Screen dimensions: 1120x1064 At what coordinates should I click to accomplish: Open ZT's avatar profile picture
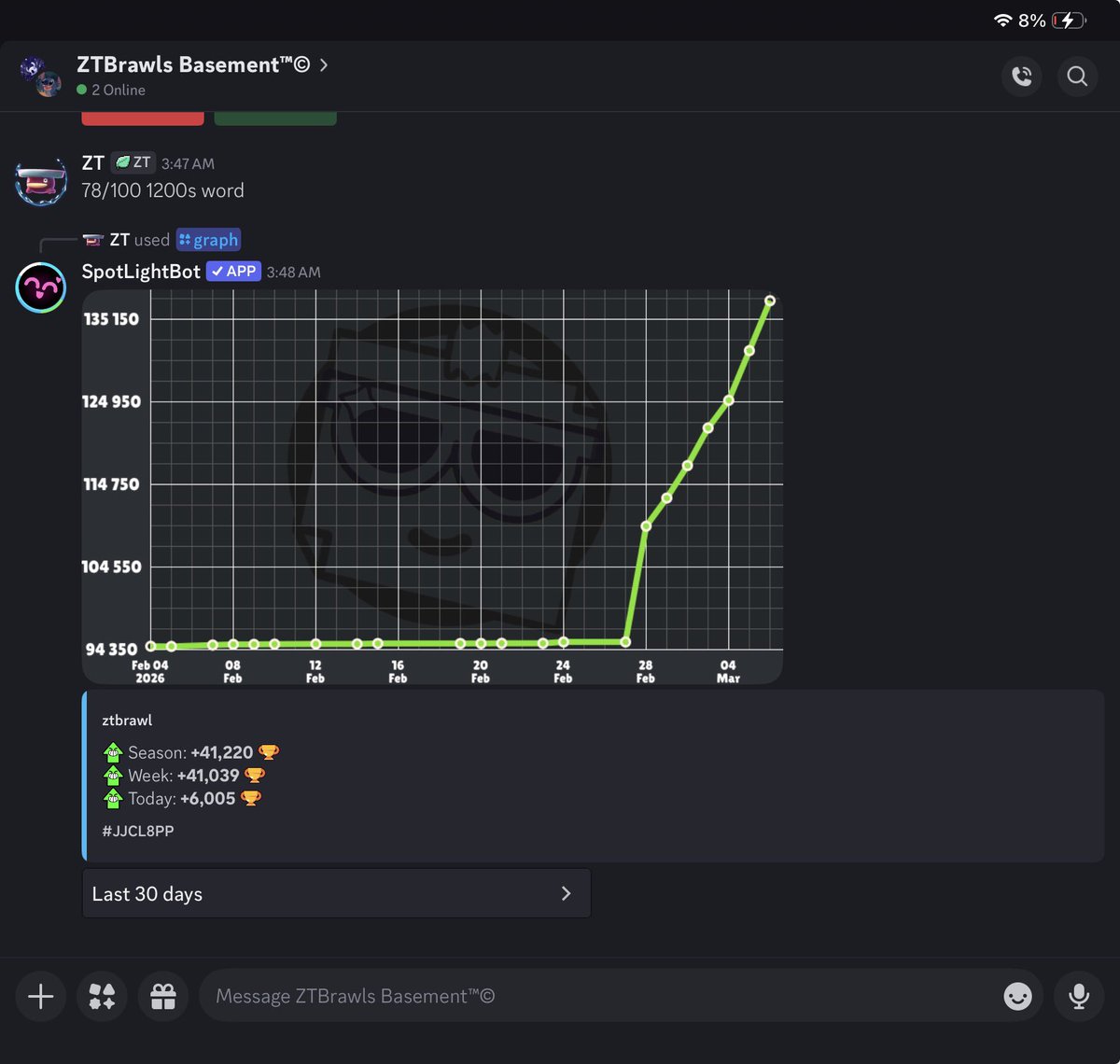(41, 180)
